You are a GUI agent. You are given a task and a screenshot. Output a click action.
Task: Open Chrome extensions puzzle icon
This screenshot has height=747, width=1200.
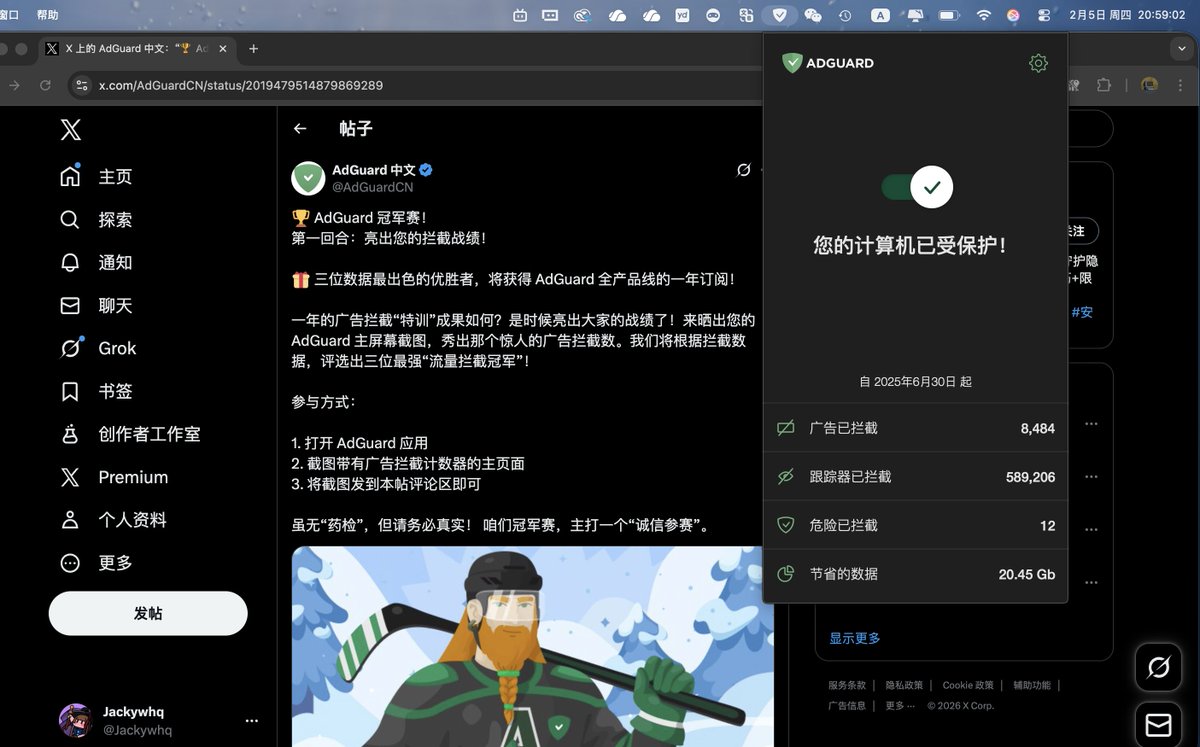1104,85
